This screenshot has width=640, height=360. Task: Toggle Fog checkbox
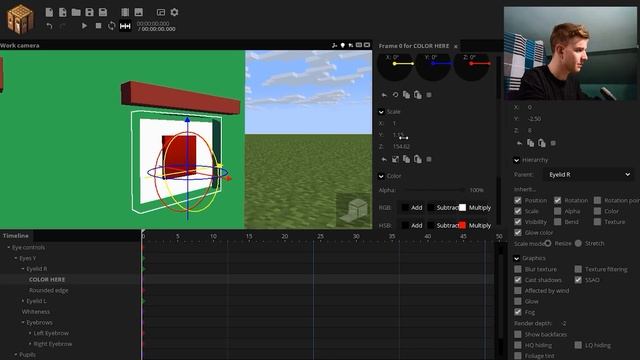click(x=518, y=312)
